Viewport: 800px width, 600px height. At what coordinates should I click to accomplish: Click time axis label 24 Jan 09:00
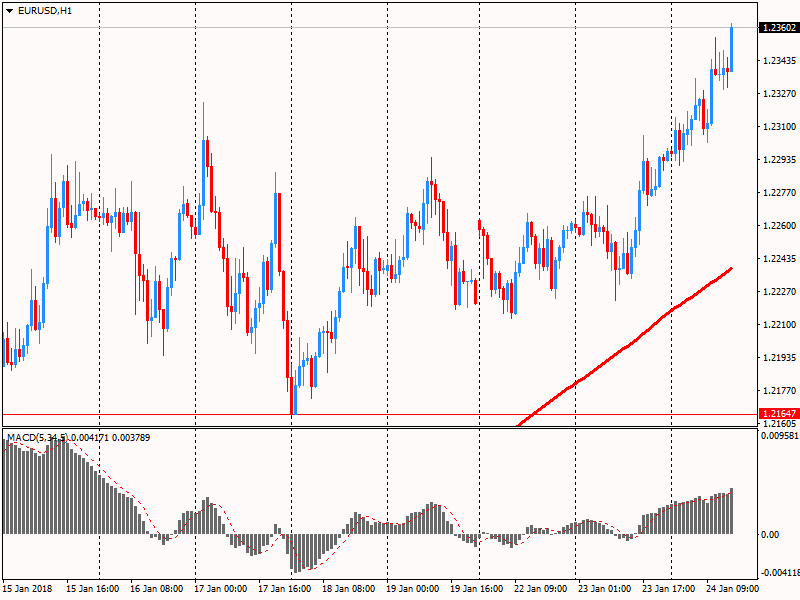click(x=733, y=589)
